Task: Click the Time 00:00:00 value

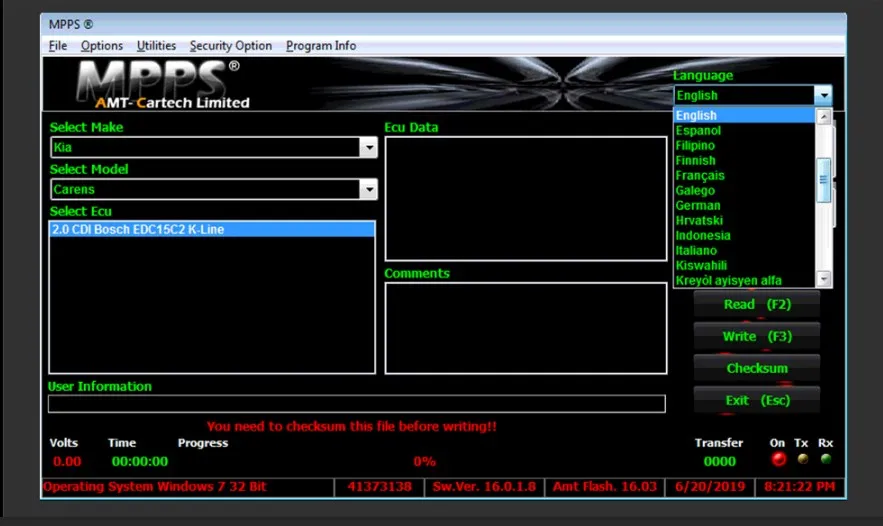Action: (x=140, y=462)
